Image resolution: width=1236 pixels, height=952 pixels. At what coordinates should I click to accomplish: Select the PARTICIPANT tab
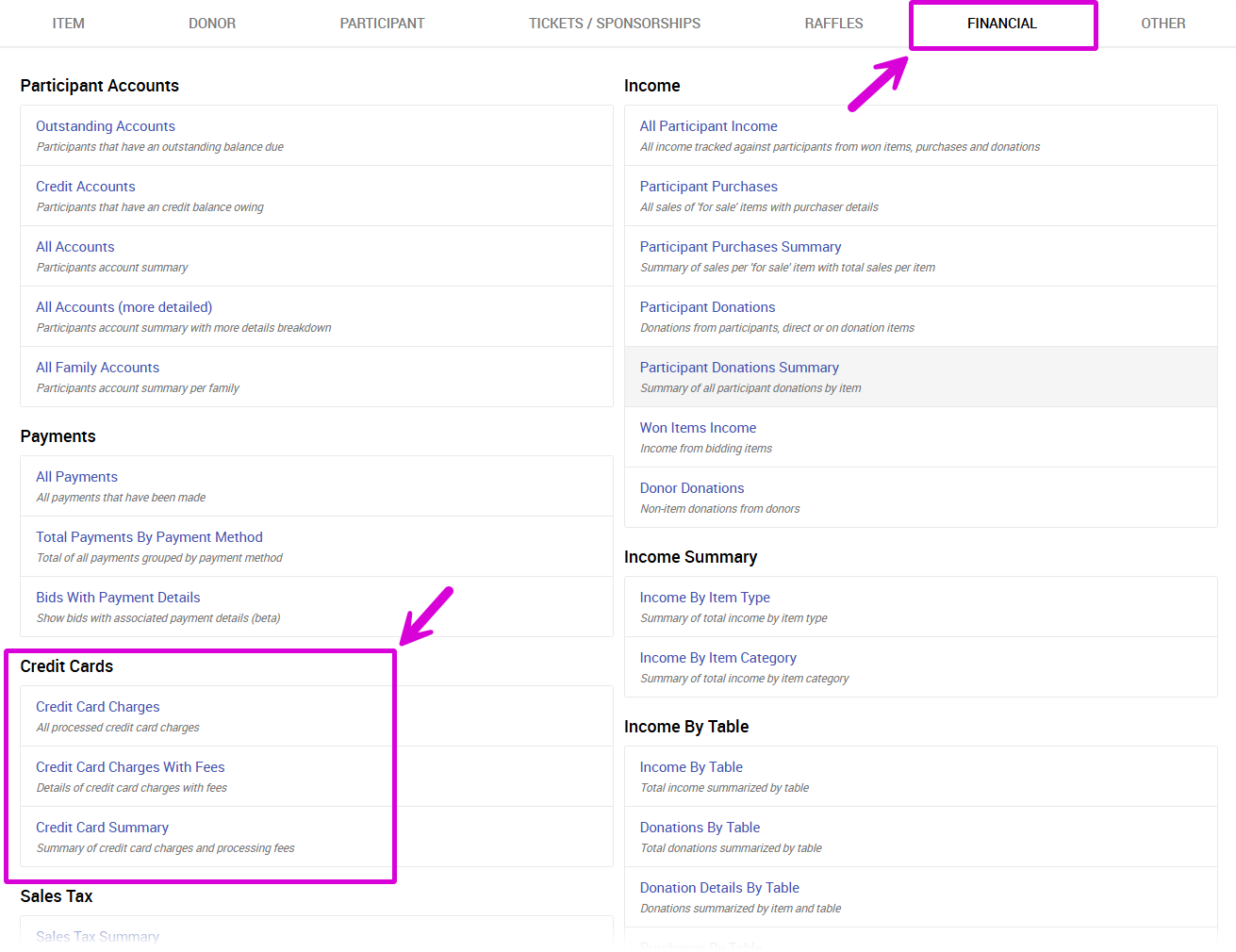tap(382, 24)
